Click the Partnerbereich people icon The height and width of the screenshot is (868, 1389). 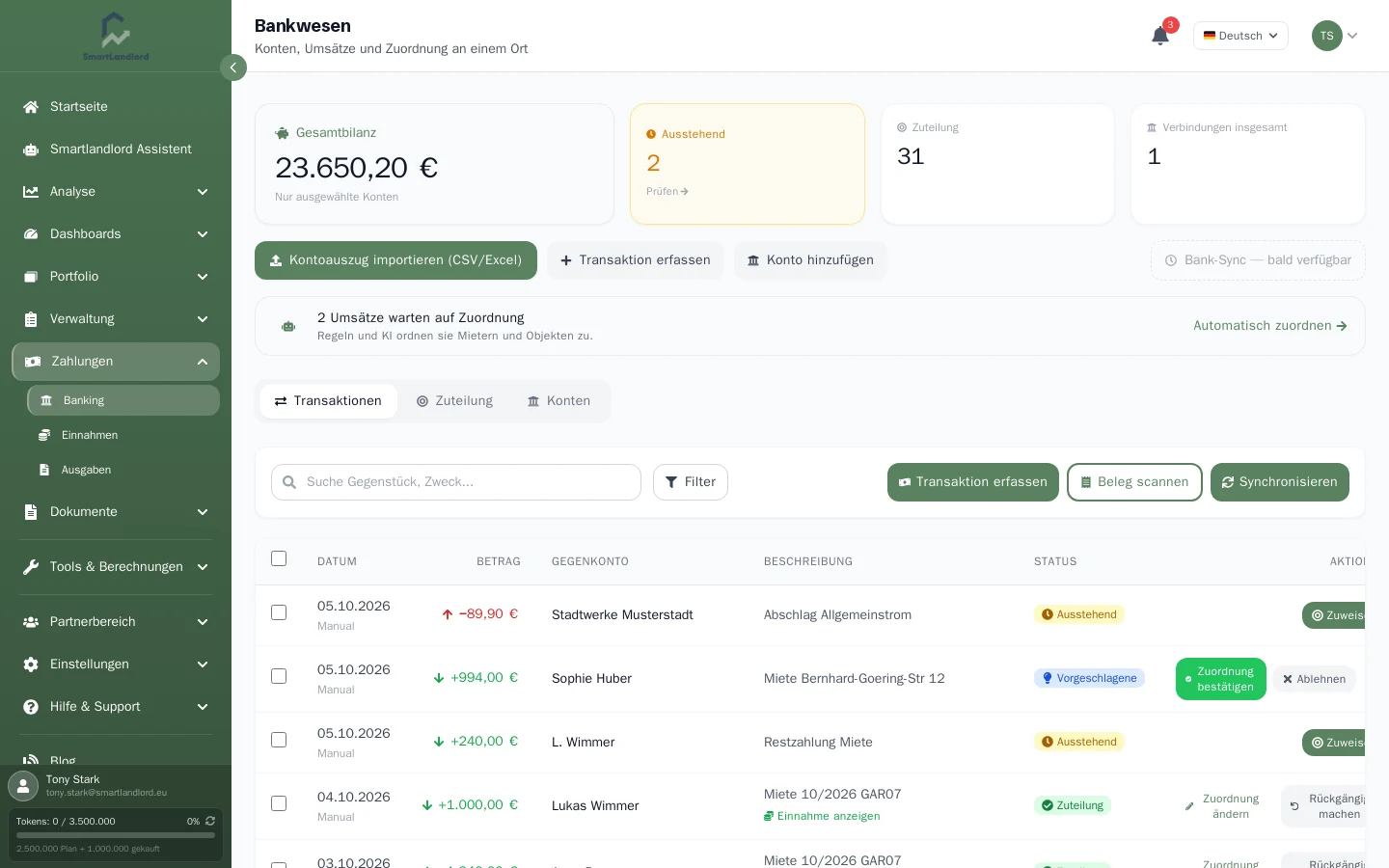(31, 622)
